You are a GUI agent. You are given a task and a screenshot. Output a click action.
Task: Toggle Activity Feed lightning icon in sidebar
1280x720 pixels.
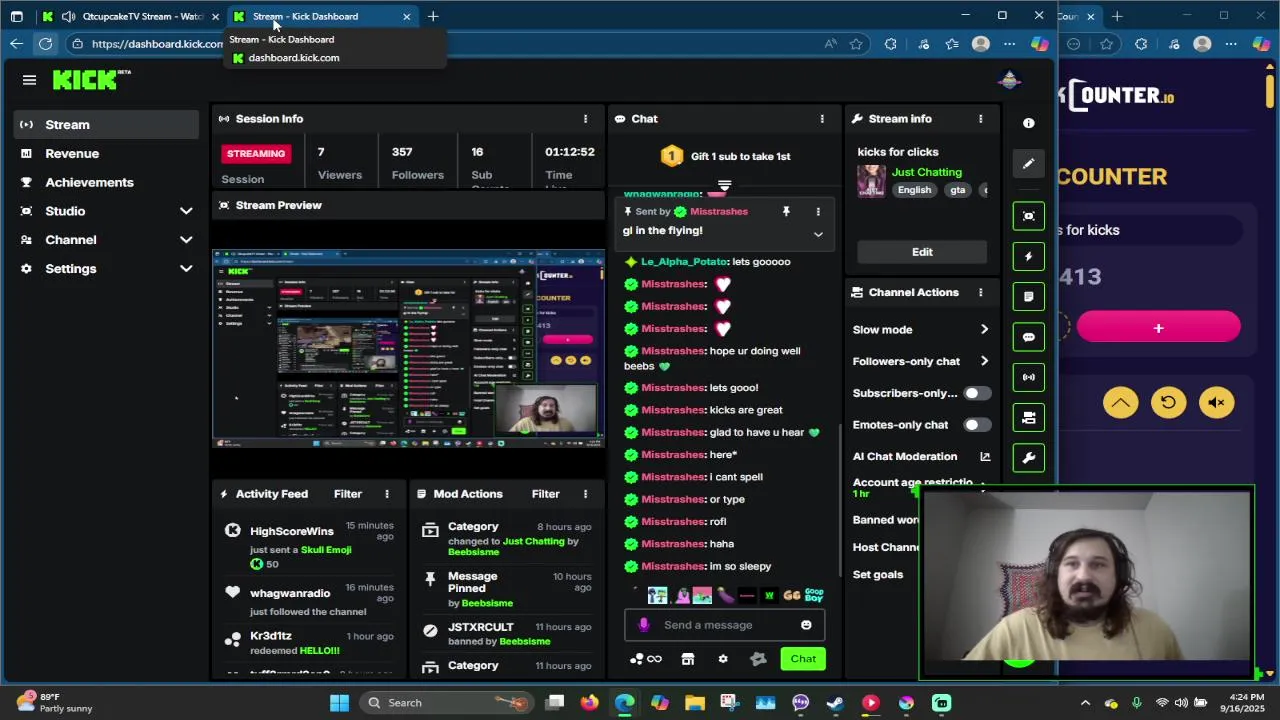pos(1028,256)
